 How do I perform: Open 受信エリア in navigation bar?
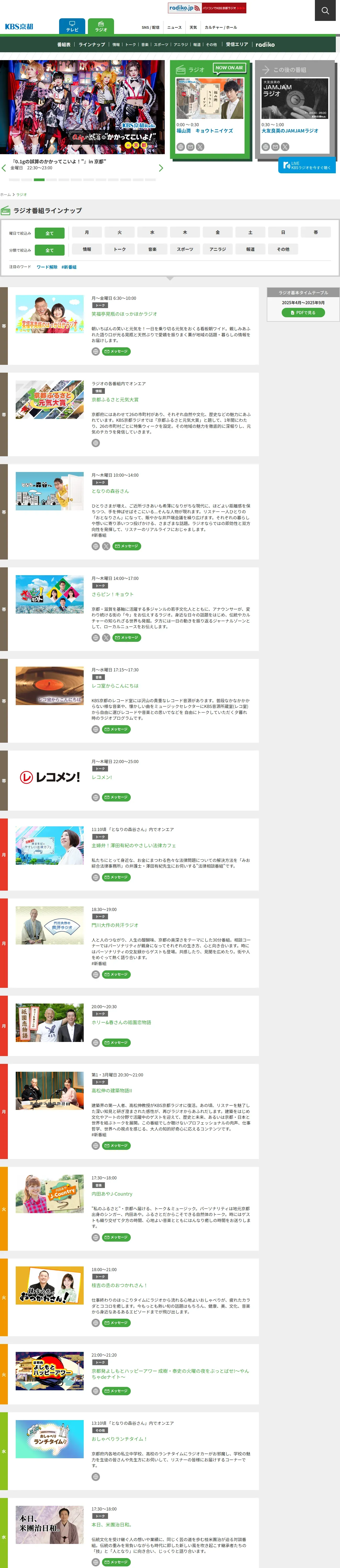tap(237, 44)
